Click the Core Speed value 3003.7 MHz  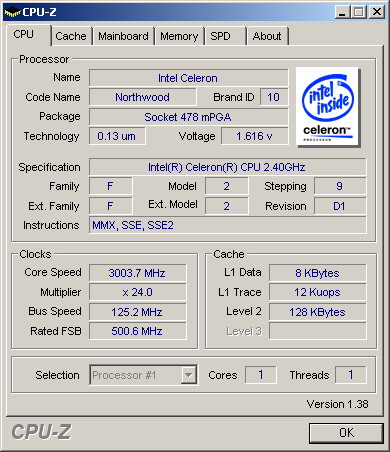pos(137,273)
